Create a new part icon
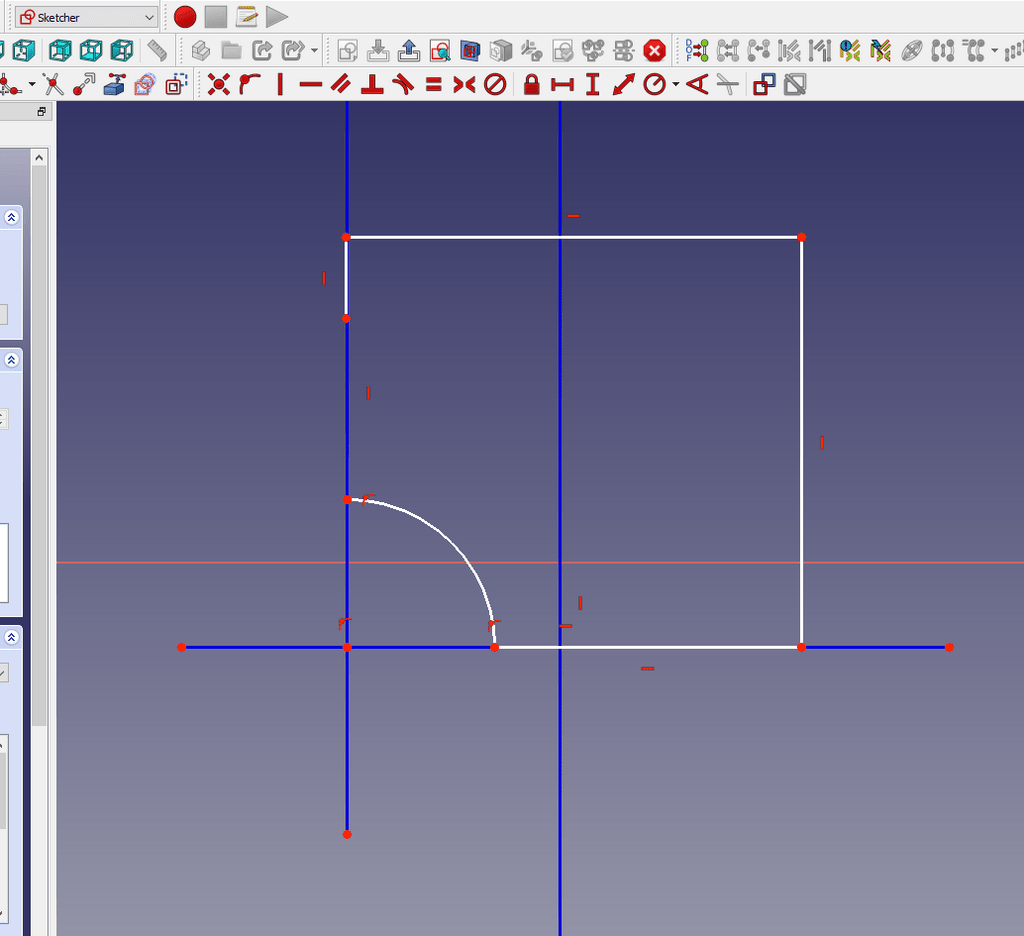Screen dimensions: 1024x936 coord(200,50)
